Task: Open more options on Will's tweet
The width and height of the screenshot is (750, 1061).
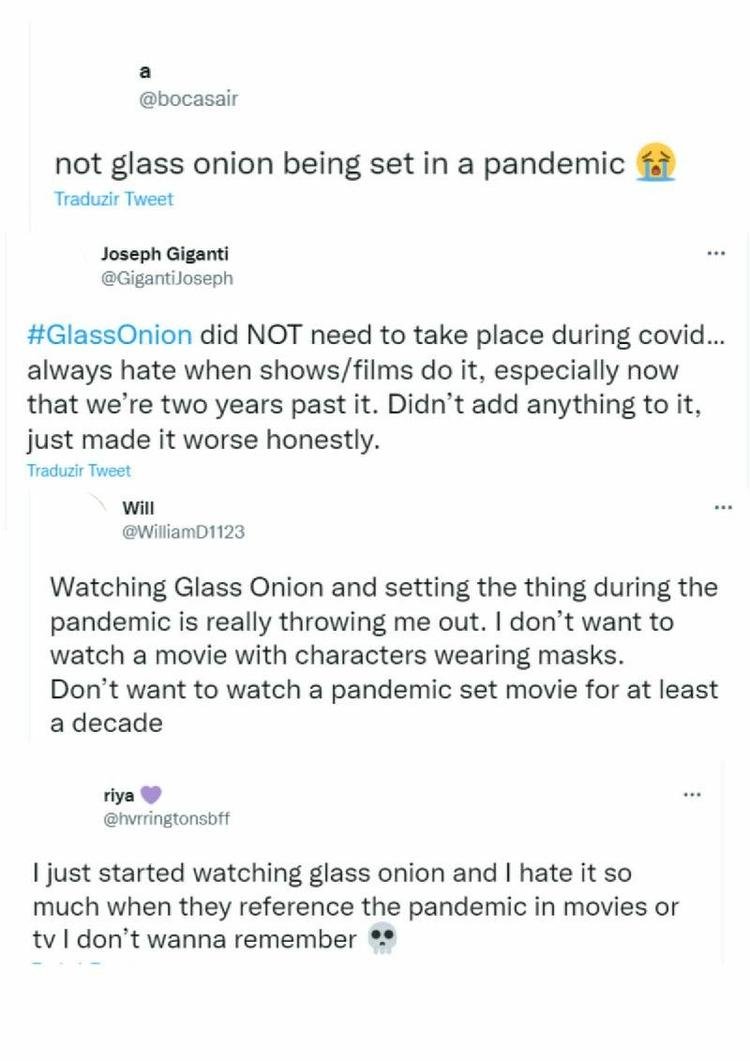Action: (722, 508)
